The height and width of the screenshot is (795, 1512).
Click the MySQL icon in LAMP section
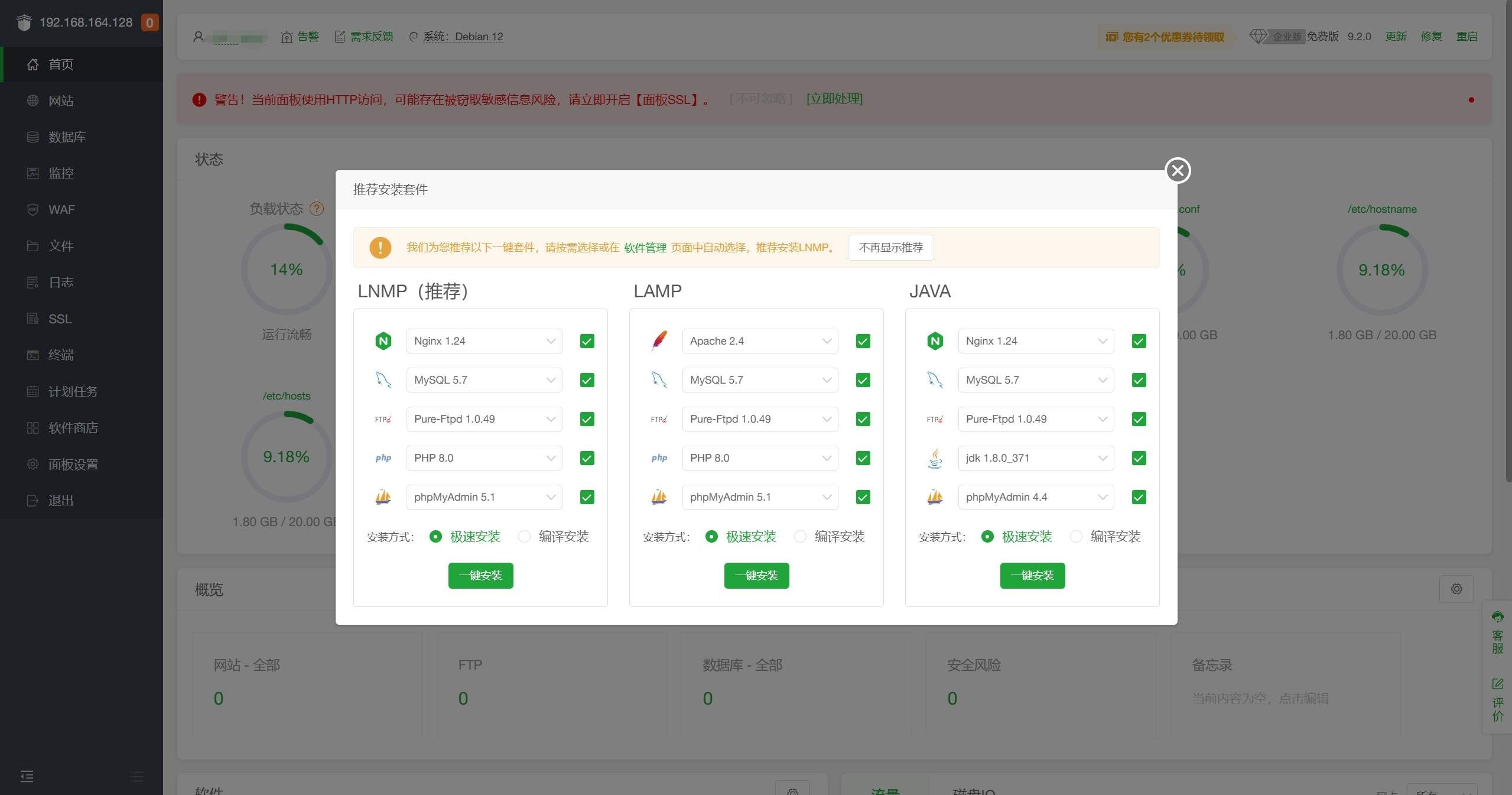tap(658, 379)
